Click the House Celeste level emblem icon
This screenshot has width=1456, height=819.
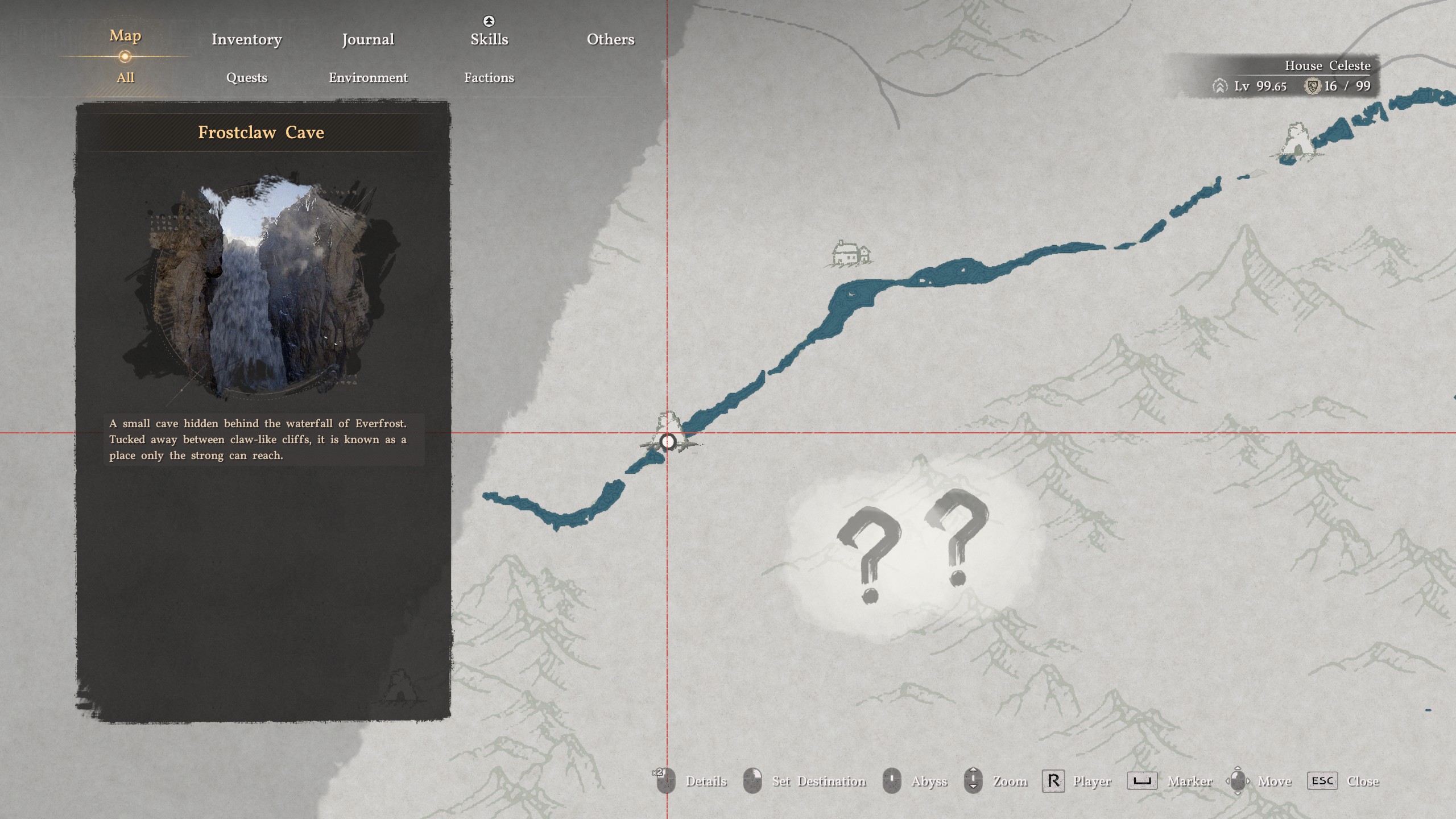pos(1219,86)
